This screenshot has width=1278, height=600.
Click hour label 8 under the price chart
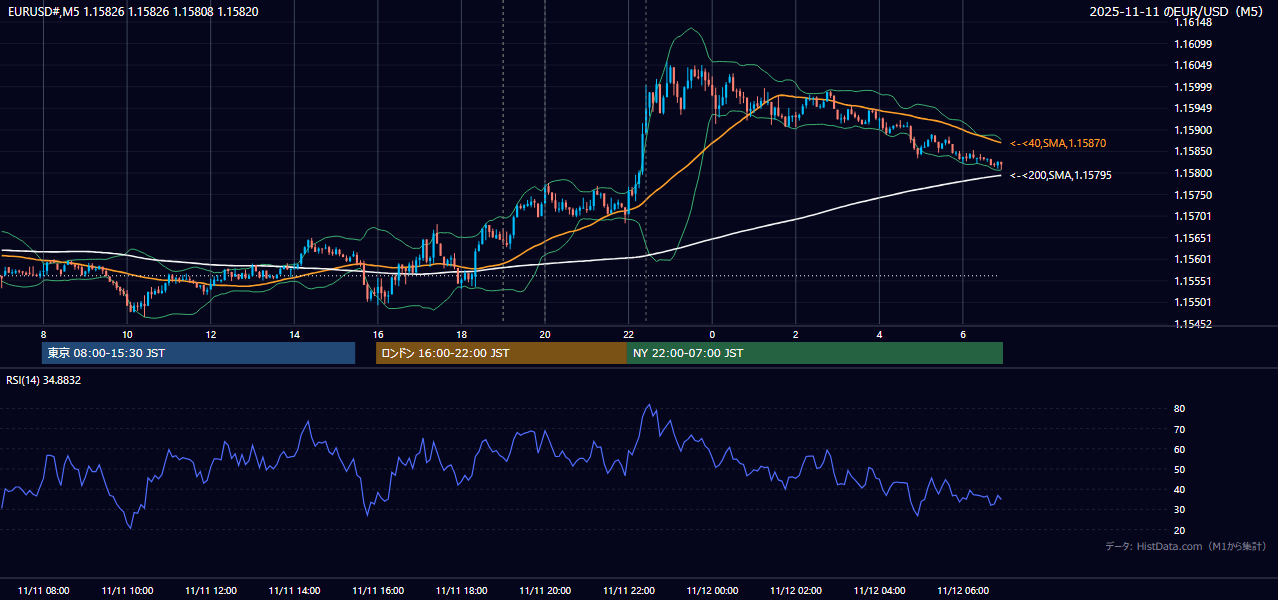click(44, 334)
